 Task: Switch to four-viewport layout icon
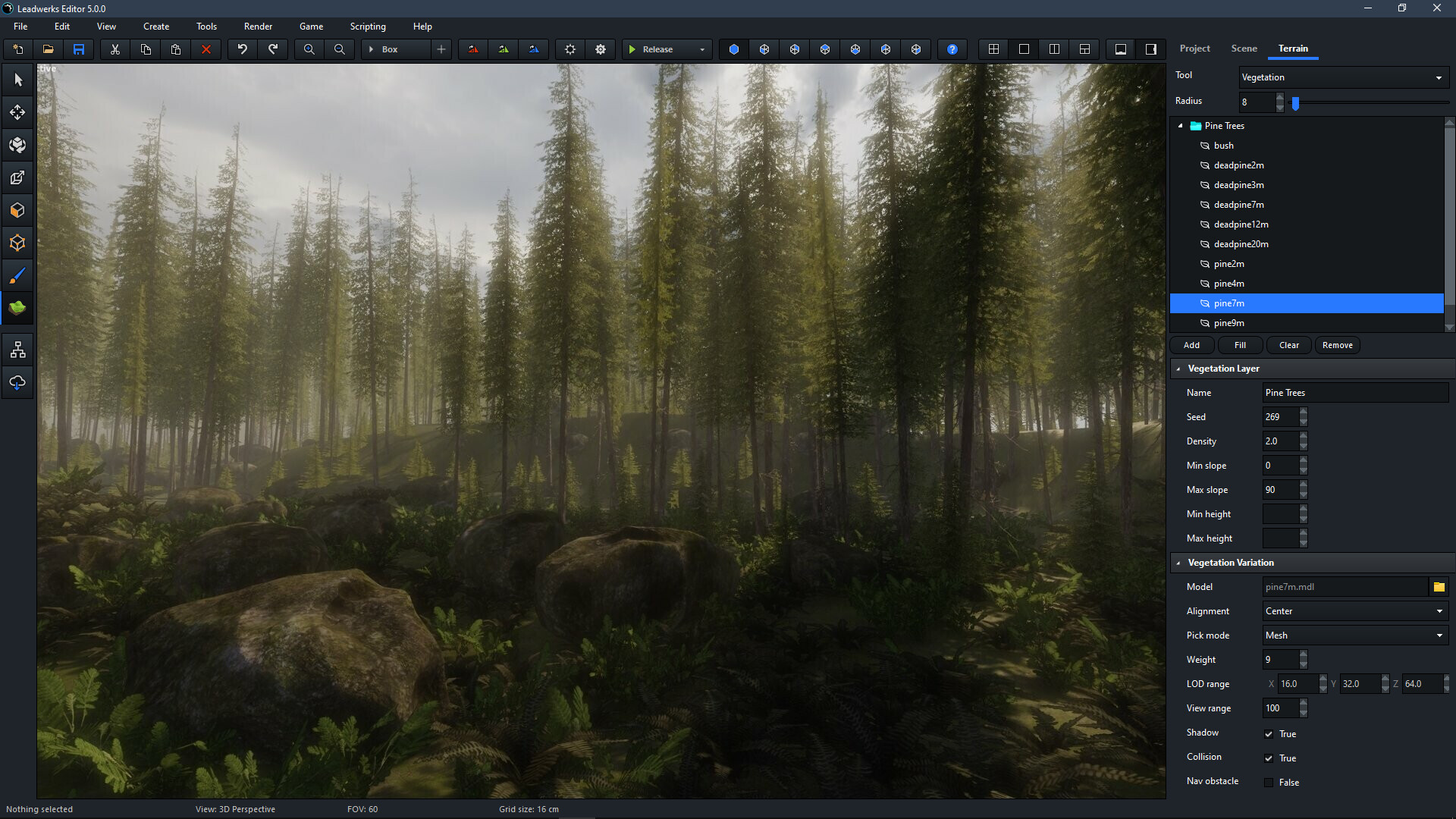click(x=993, y=49)
